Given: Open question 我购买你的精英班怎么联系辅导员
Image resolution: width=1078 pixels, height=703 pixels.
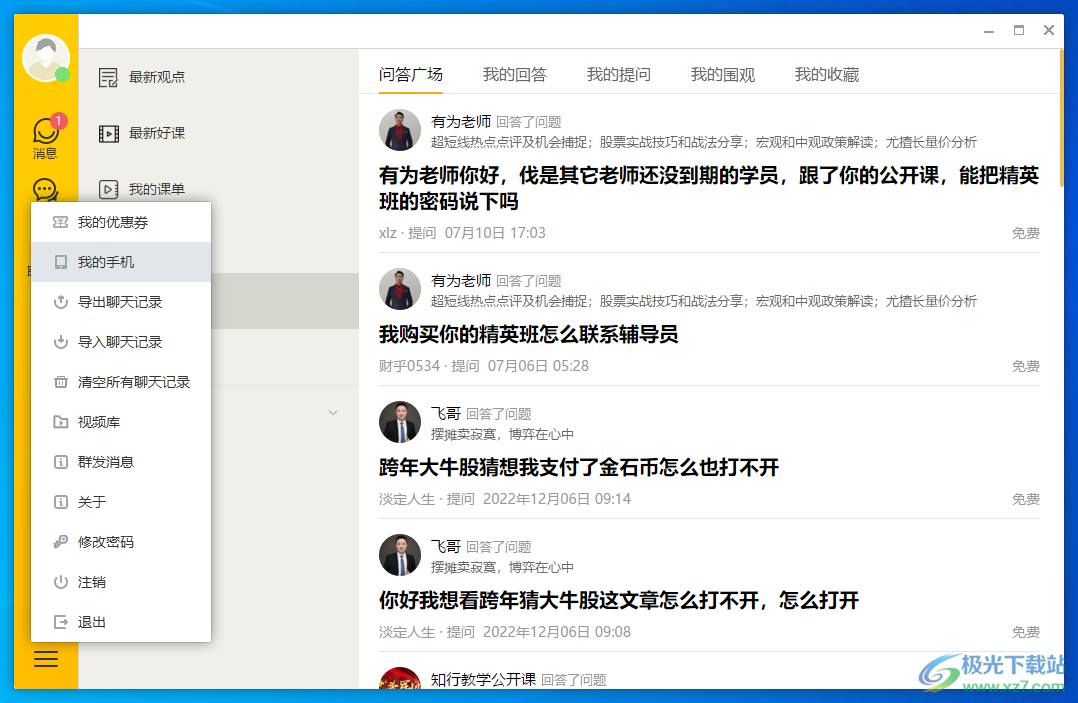Looking at the screenshot, I should [528, 335].
